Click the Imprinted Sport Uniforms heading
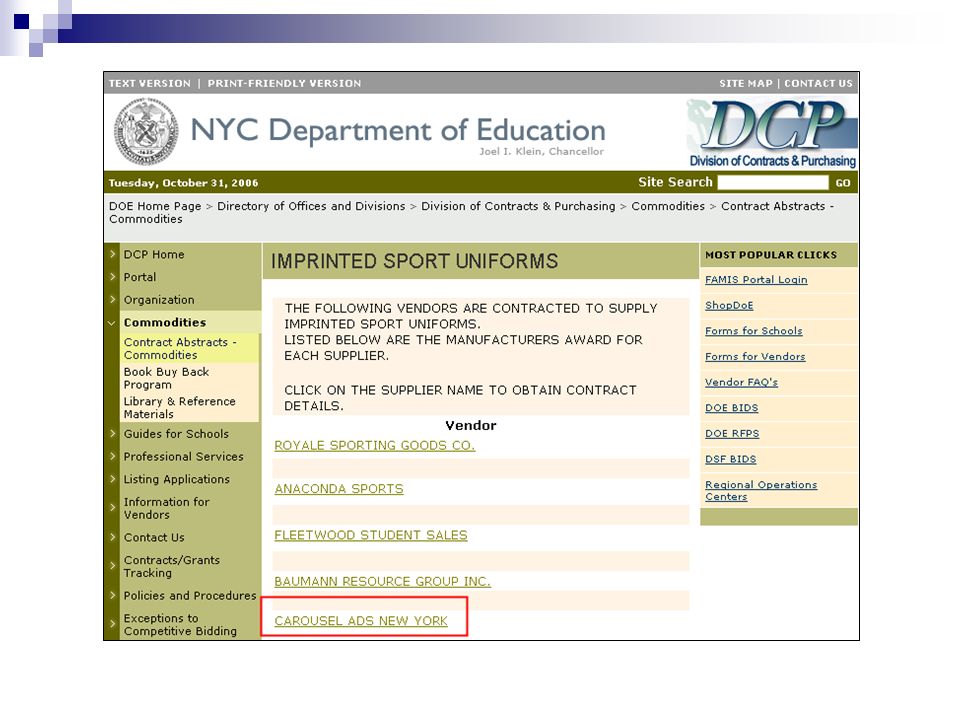 point(414,261)
